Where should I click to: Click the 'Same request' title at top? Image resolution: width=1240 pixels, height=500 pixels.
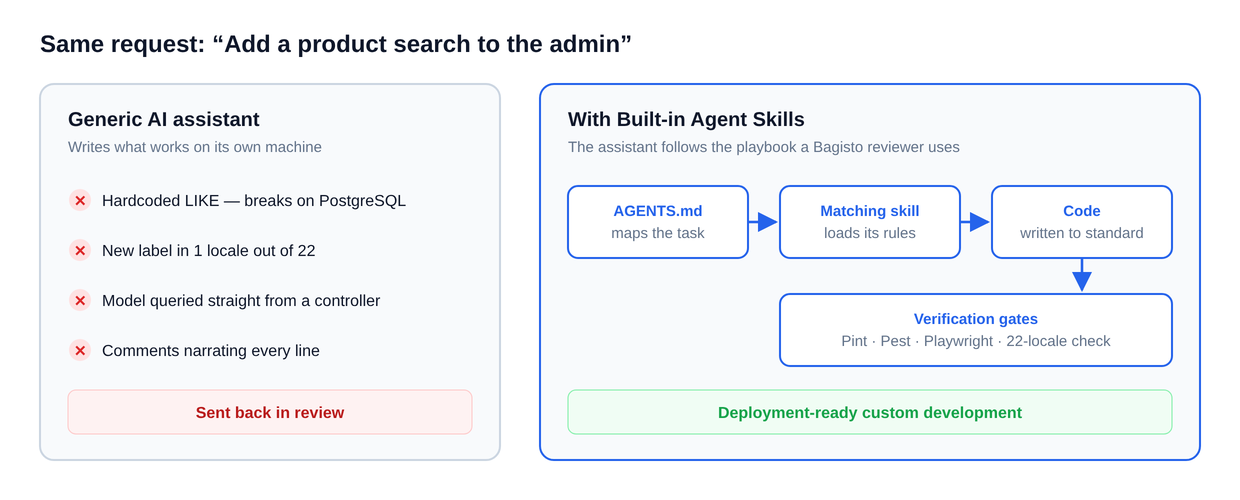(x=336, y=44)
